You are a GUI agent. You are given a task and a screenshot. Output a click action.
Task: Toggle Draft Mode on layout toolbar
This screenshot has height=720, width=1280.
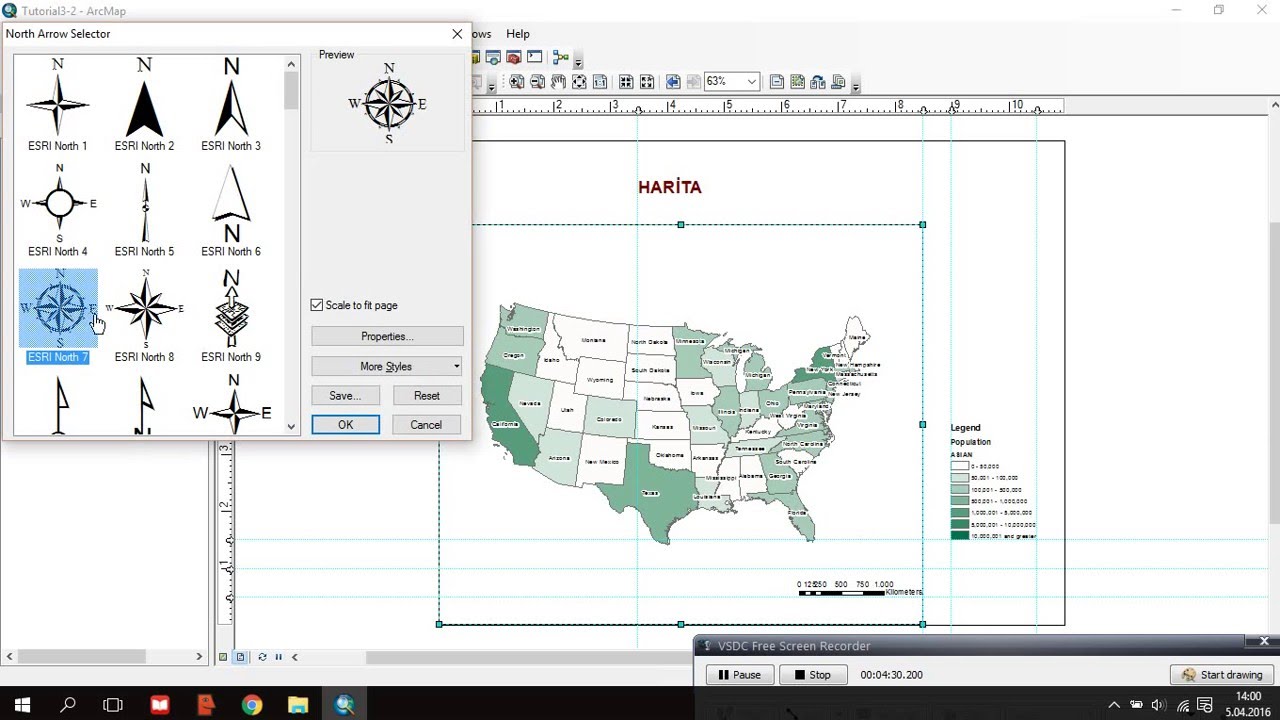click(x=776, y=82)
